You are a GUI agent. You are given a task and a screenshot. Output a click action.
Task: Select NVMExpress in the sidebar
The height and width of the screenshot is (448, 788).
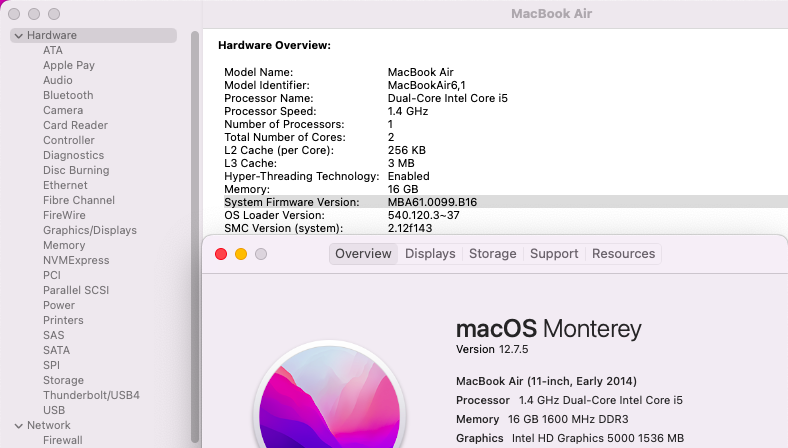76,260
